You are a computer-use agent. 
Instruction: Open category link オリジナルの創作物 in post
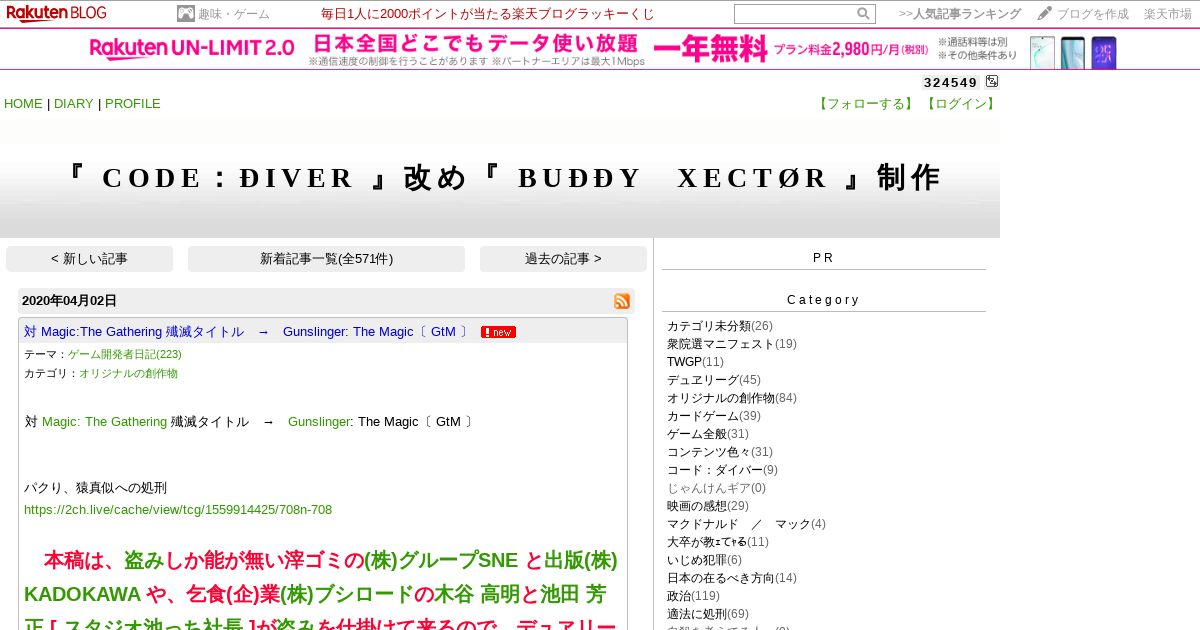(x=128, y=373)
